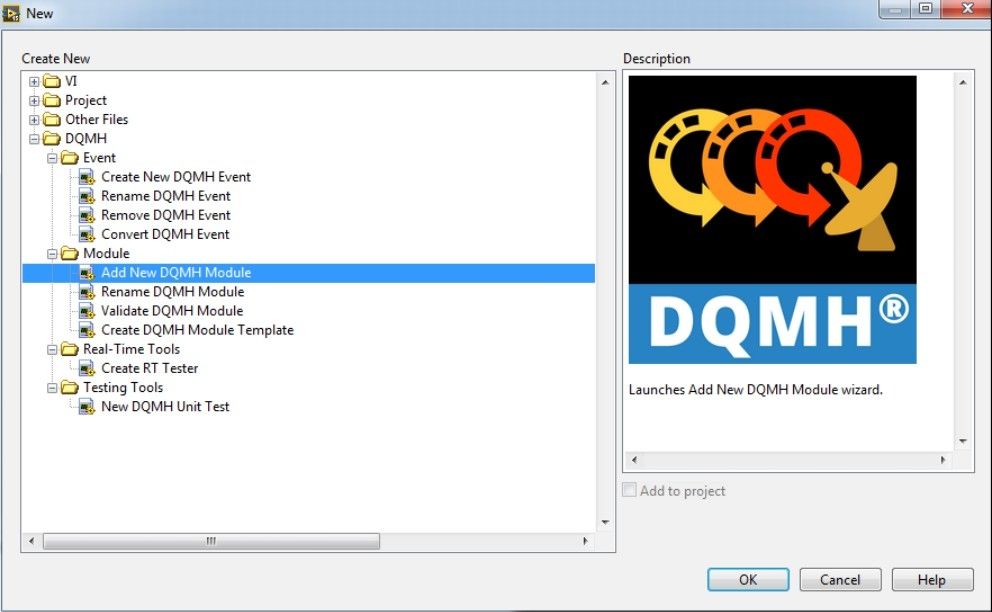The image size is (992, 612).
Task: Select Validate DQMH Module item
Action: [172, 311]
